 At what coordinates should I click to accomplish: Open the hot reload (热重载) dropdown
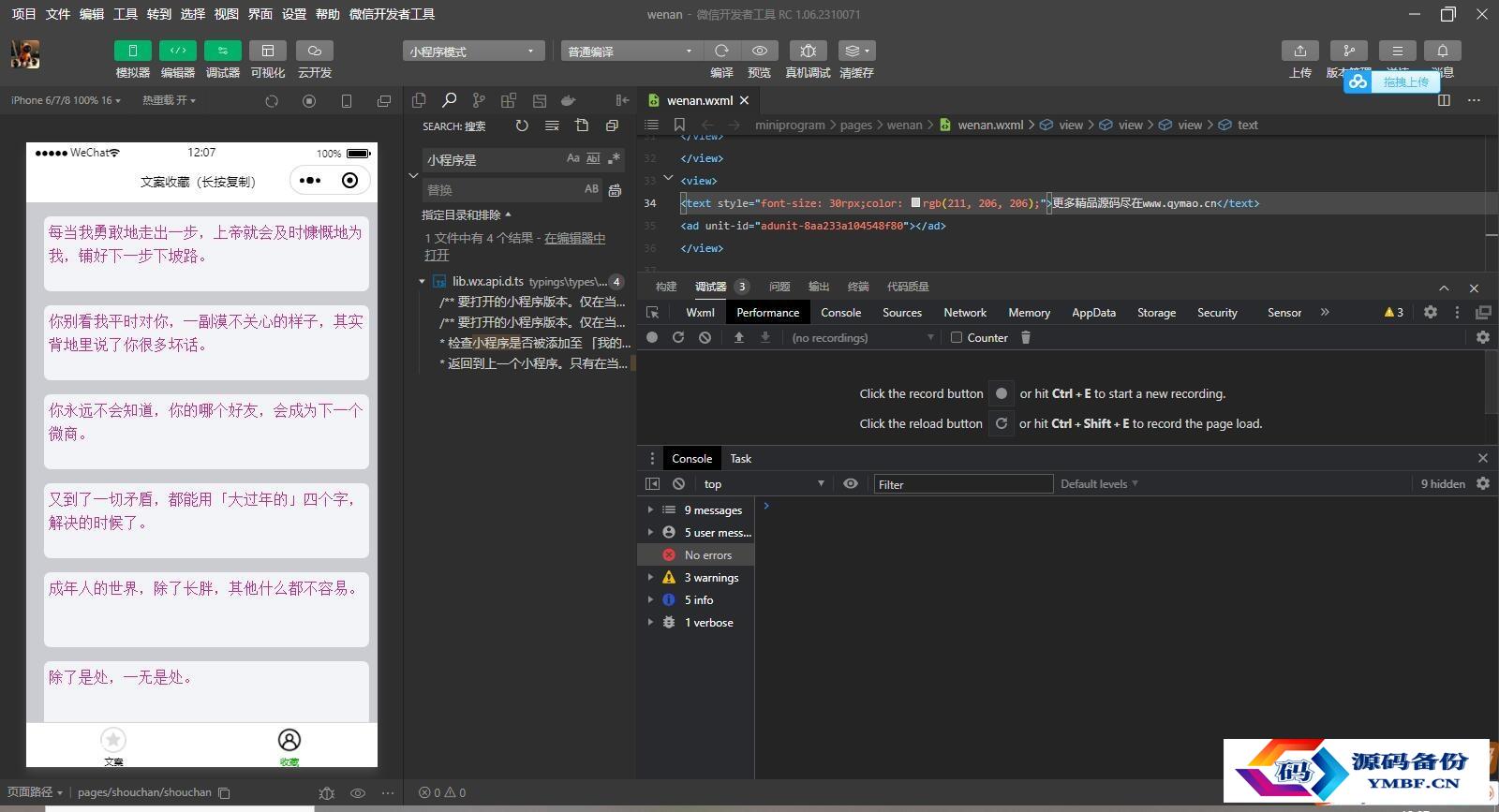coord(169,100)
